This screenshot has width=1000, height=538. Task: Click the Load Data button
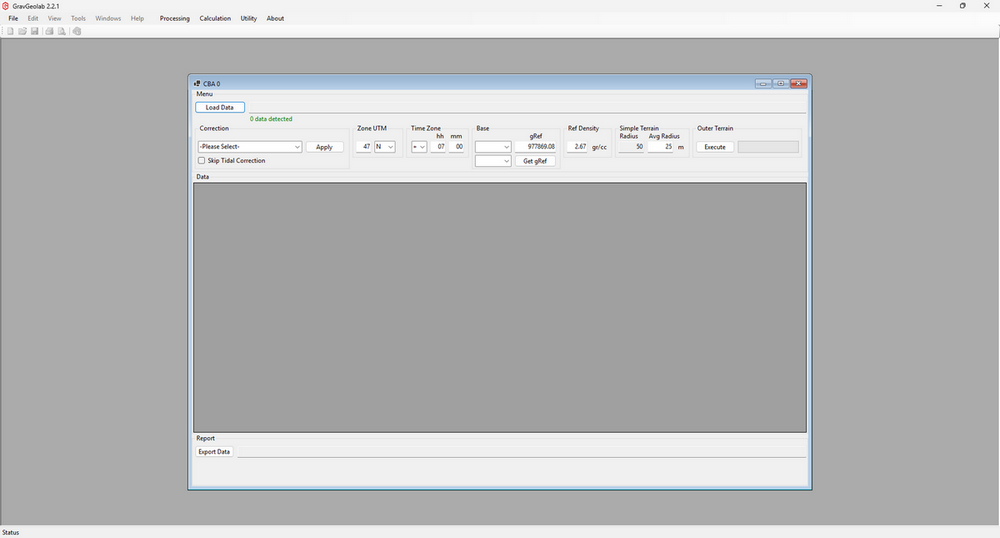click(x=220, y=107)
